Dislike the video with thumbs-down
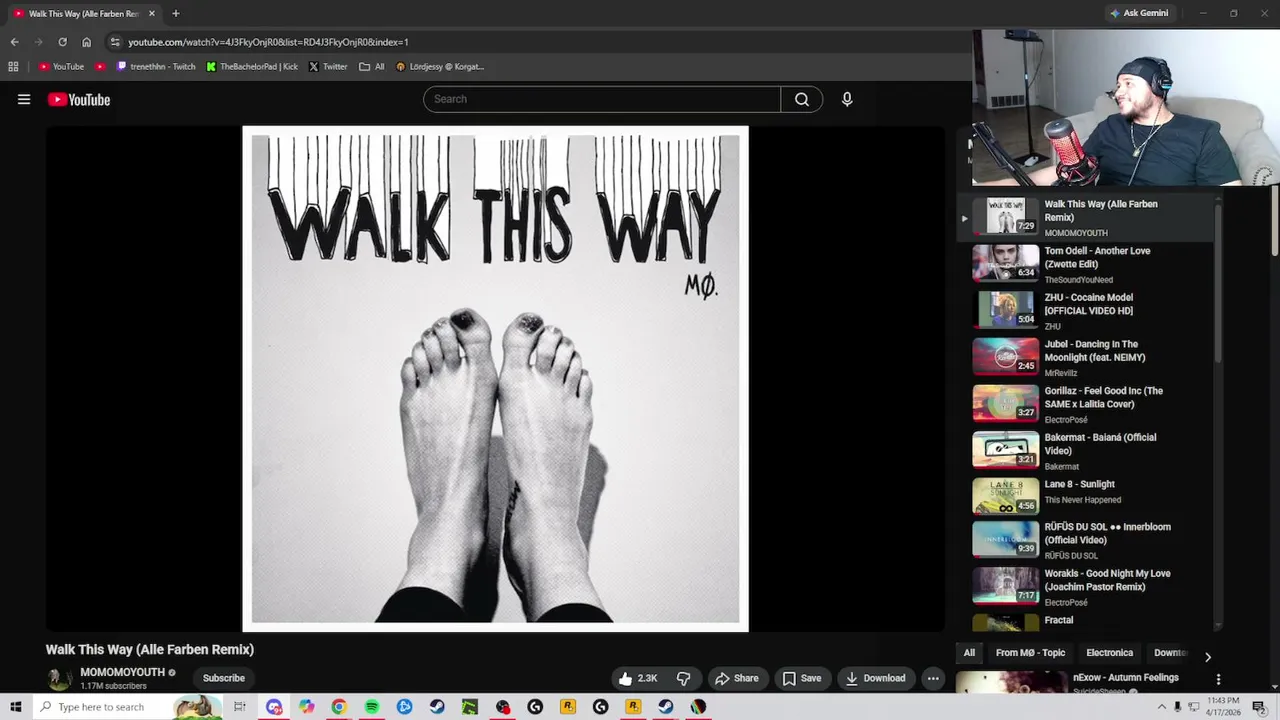This screenshot has width=1280, height=720. tap(684, 678)
